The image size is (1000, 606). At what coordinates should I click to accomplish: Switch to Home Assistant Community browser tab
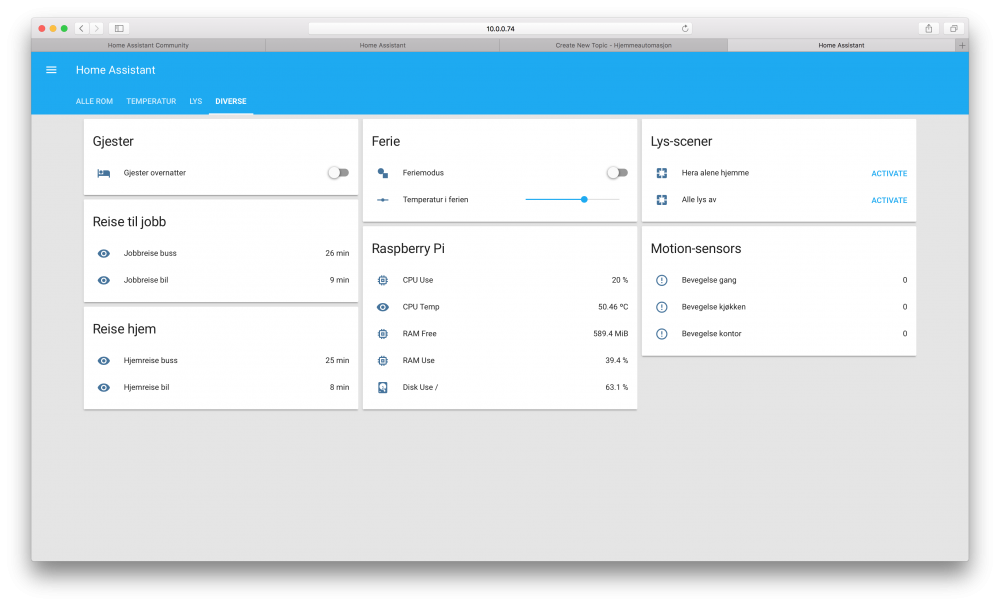pos(148,45)
